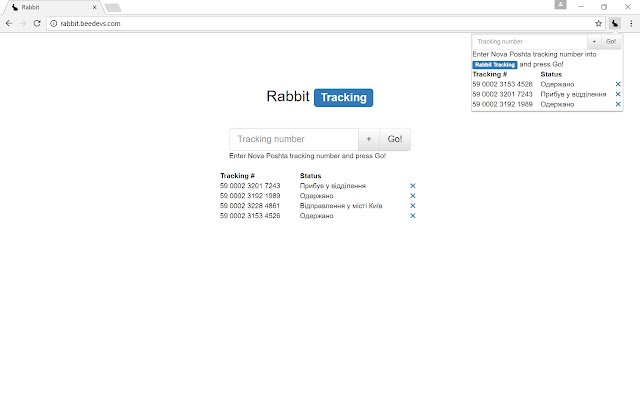
Task: Click the browser back arrow
Action: tap(9, 23)
